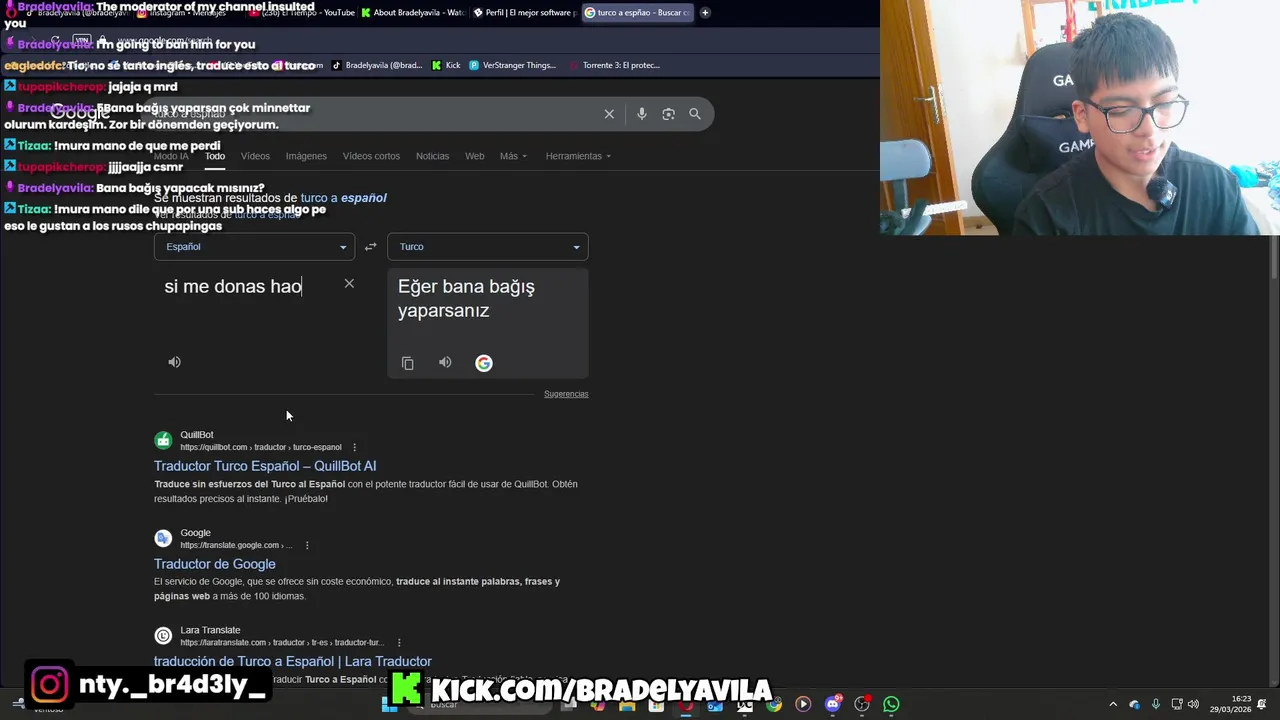This screenshot has height=720, width=1280.
Task: Open Chrome from the taskbar
Action: [774, 705]
